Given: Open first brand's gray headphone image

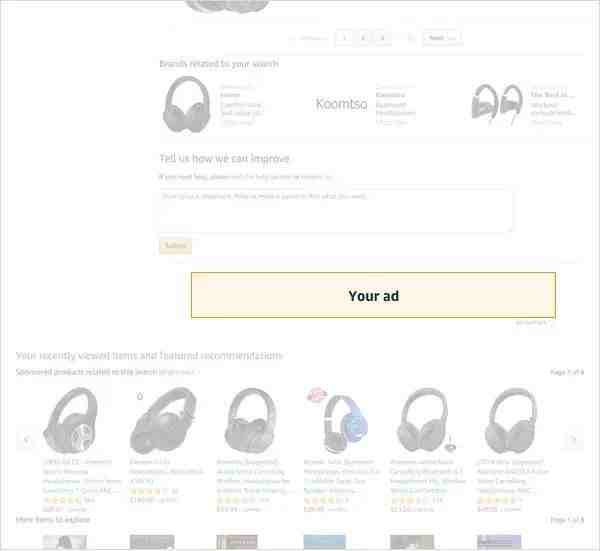Looking at the screenshot, I should coord(186,104).
